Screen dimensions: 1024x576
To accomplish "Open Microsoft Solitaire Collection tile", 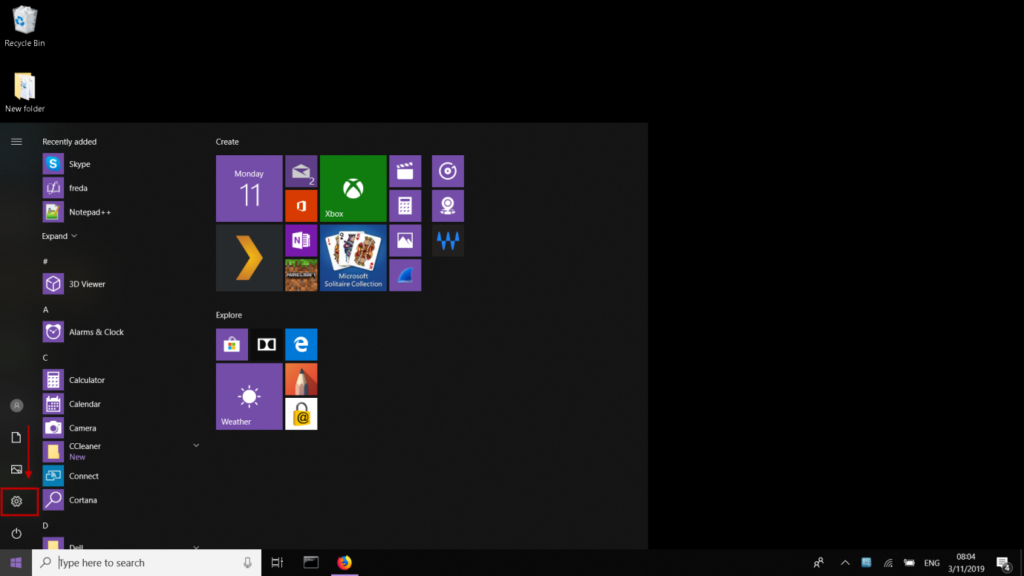I will [353, 258].
